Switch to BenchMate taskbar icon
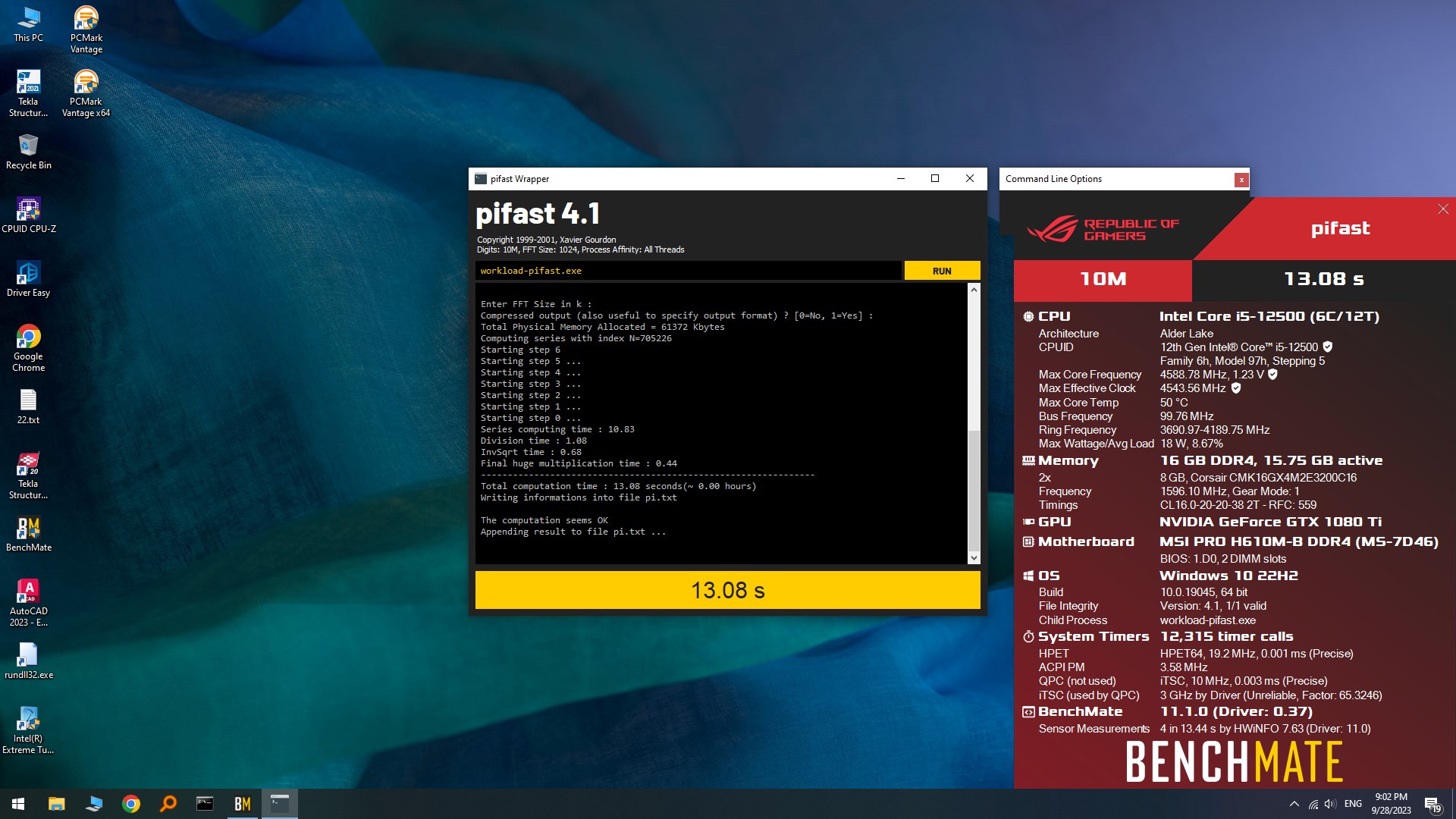The width and height of the screenshot is (1456, 819). [x=243, y=804]
